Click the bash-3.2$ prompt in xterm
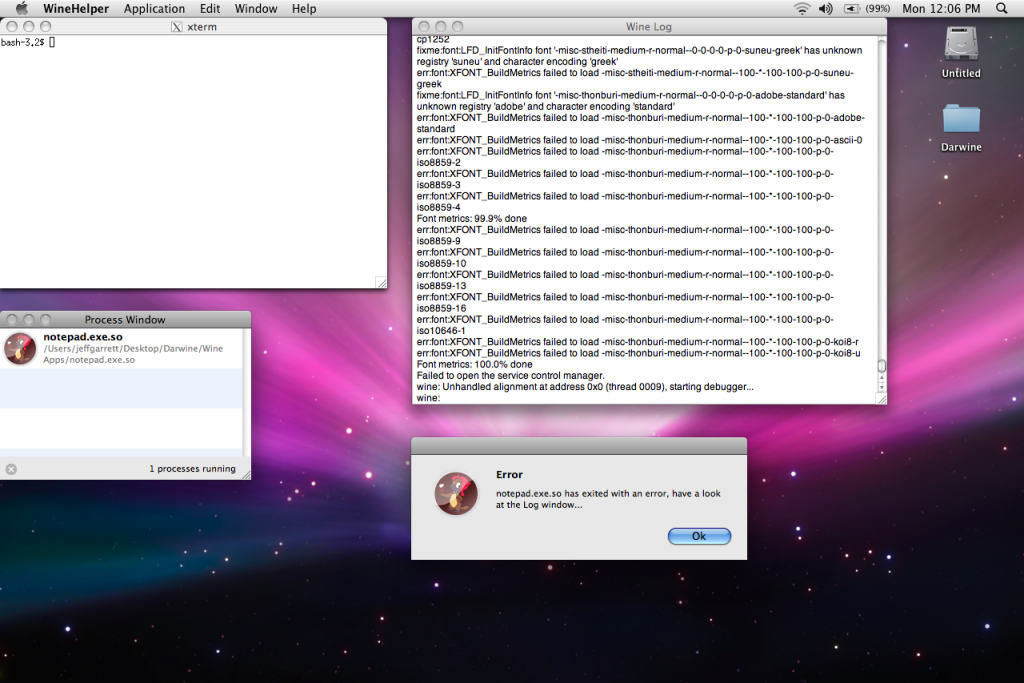 point(23,42)
